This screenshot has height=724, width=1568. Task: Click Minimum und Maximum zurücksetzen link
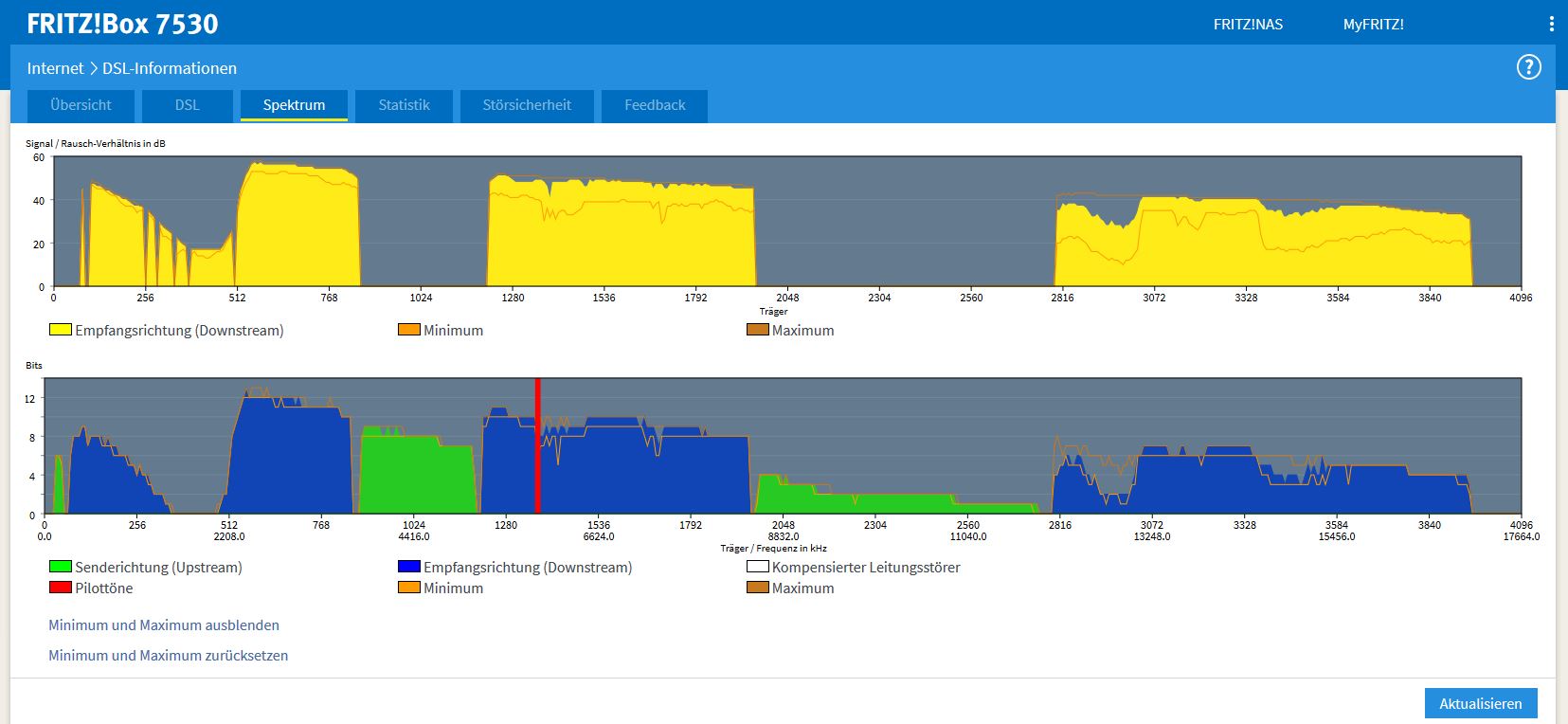coord(169,656)
